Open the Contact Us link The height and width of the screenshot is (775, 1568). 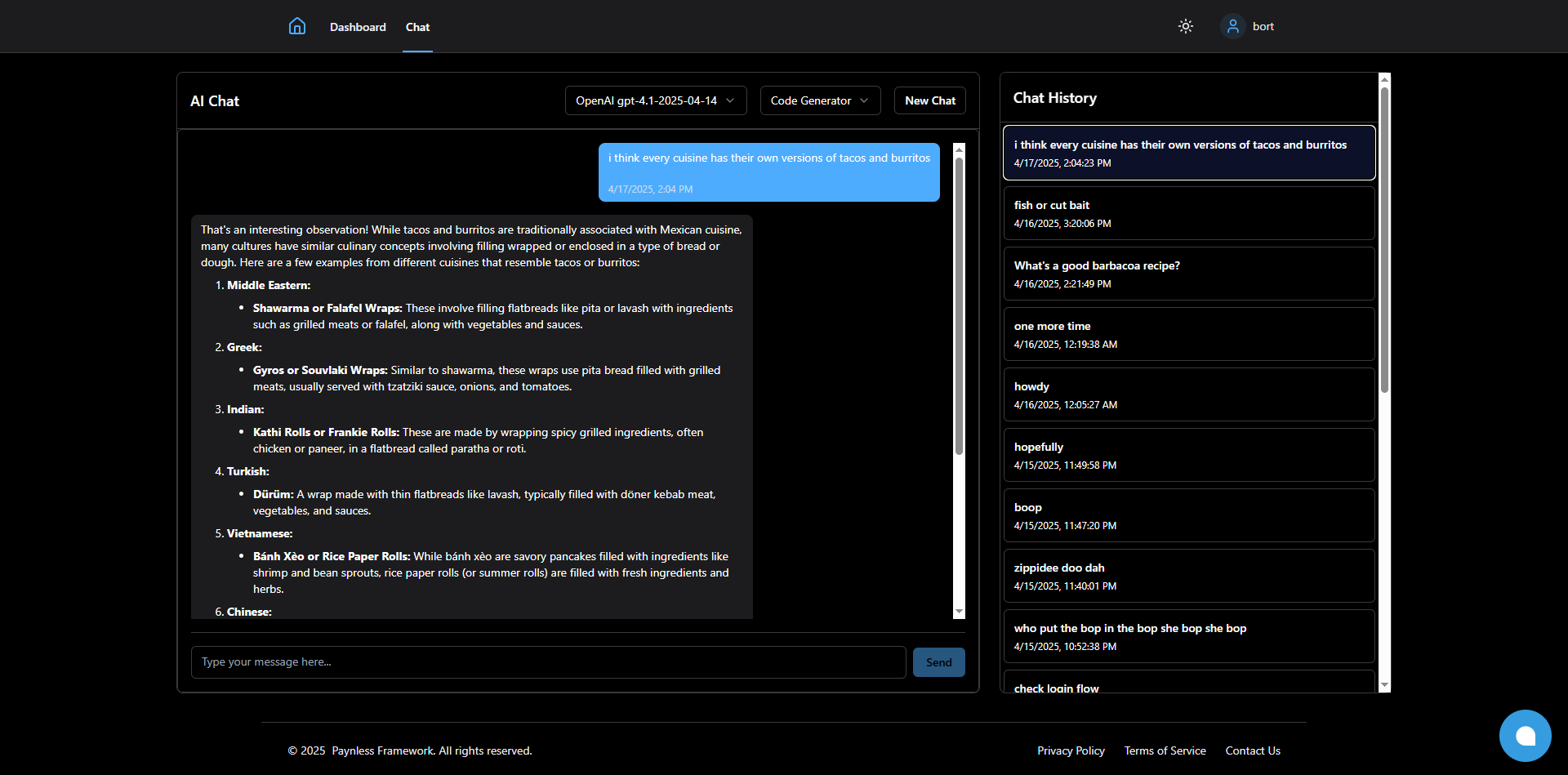[x=1253, y=750]
